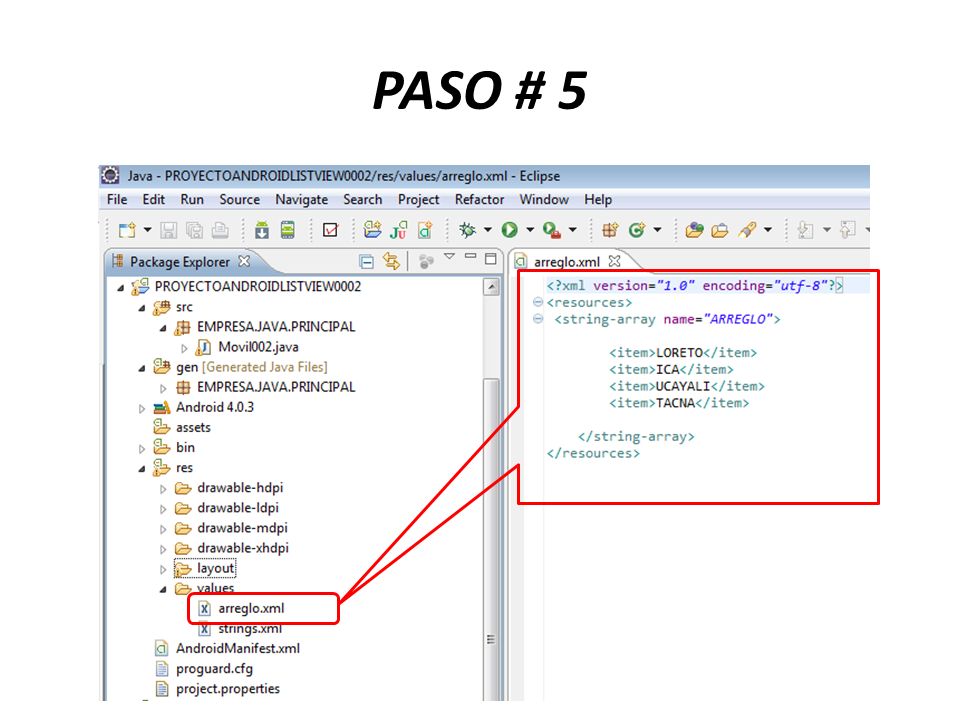Minimize the Package Explorer view
960x720 pixels.
pos(470,256)
